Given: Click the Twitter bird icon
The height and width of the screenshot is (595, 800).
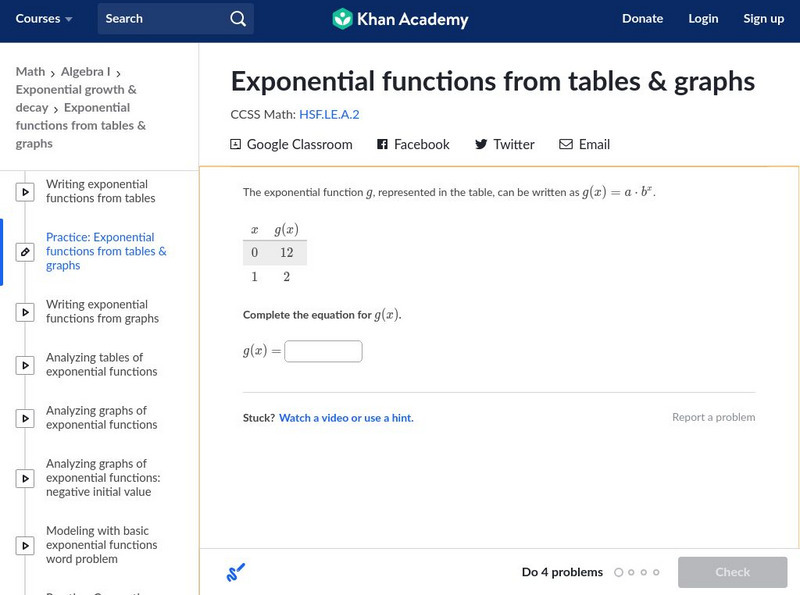Looking at the screenshot, I should click(x=481, y=145).
